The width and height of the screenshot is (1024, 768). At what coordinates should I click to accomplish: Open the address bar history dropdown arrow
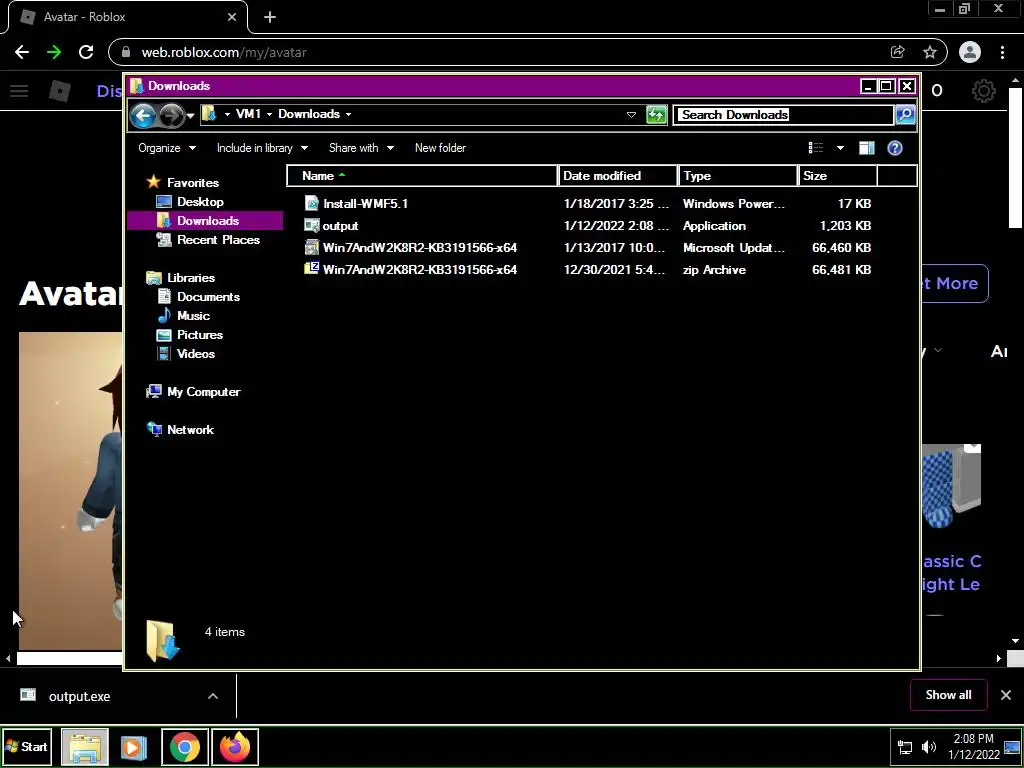click(631, 115)
